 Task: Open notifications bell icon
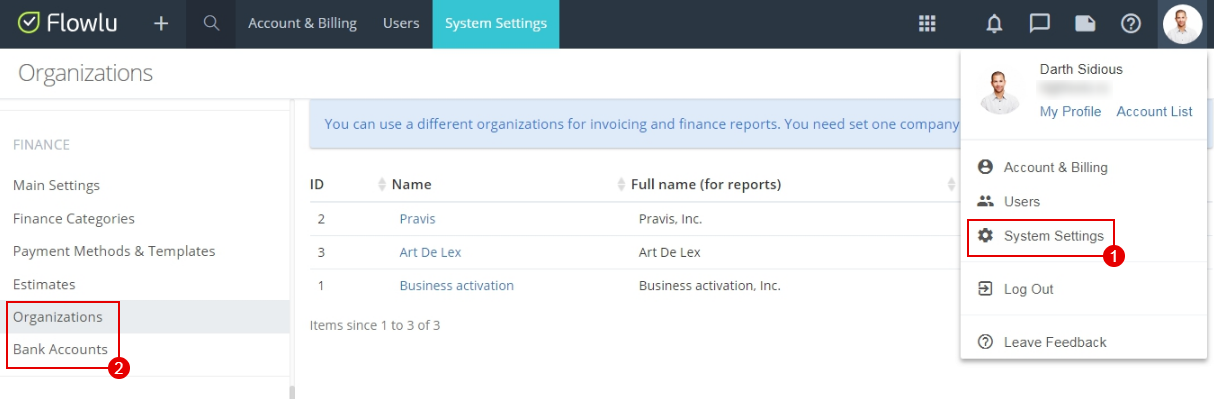pyautogui.click(x=994, y=24)
